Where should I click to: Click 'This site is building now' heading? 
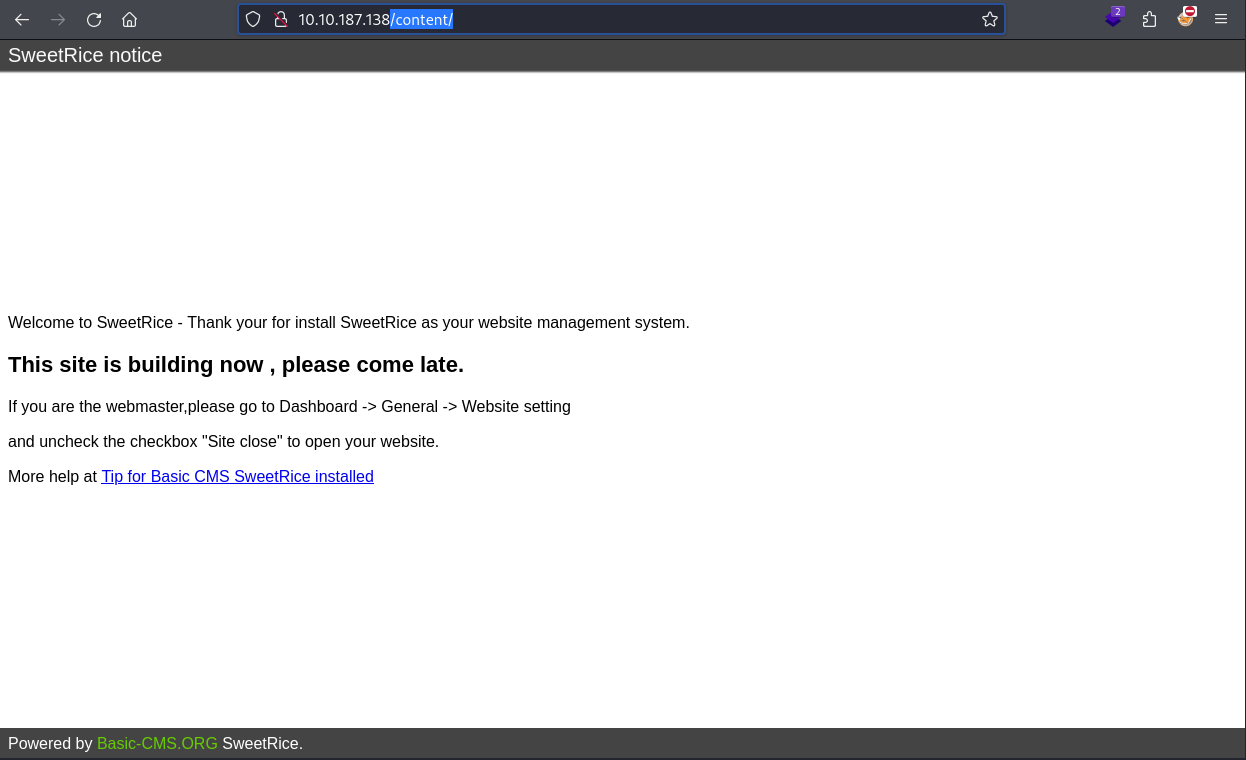pos(236,365)
